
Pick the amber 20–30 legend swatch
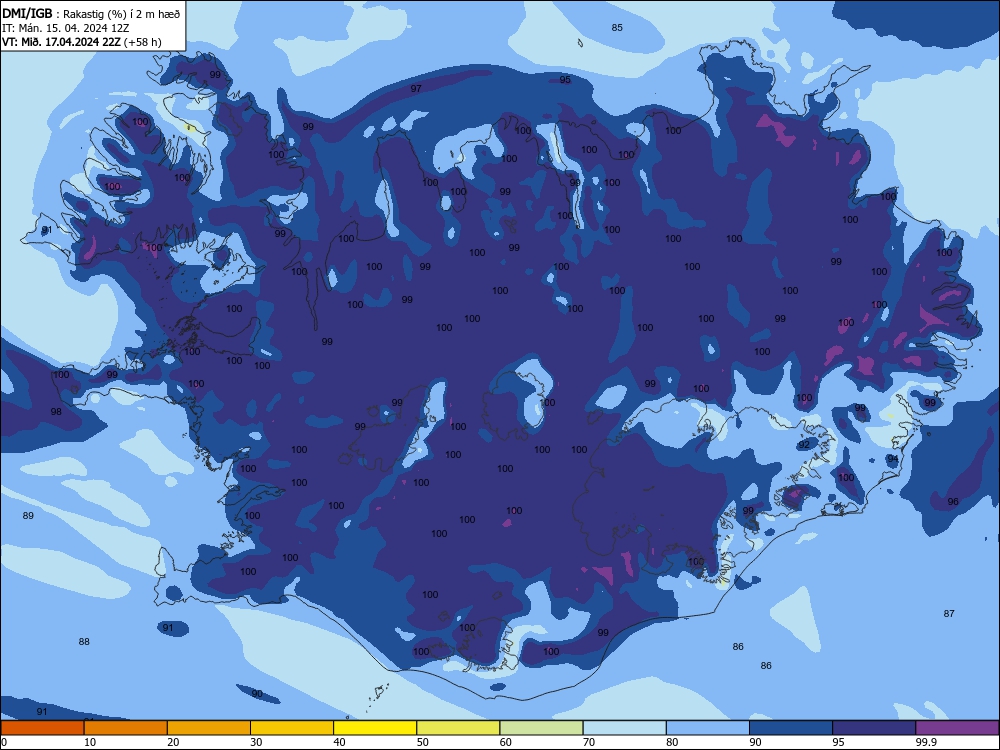[209, 728]
